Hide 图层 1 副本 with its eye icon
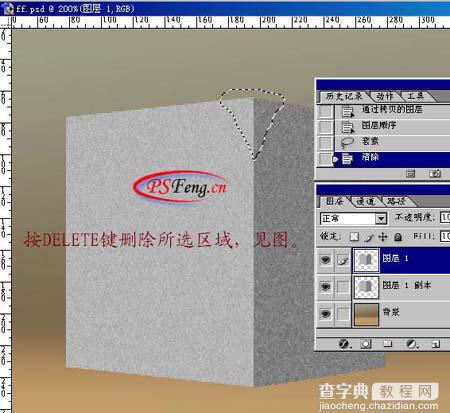This screenshot has height=413, width=450. point(325,286)
